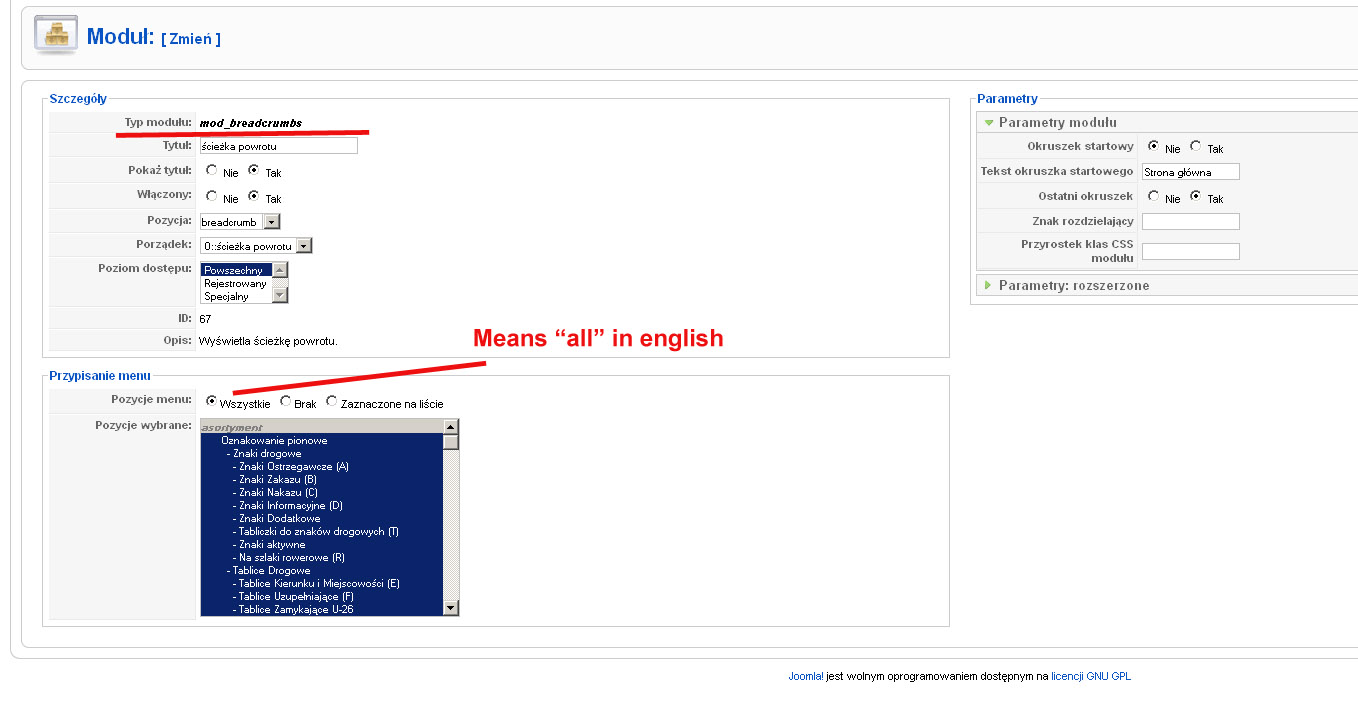Click the Znak rozdzielający input field

tap(1191, 221)
